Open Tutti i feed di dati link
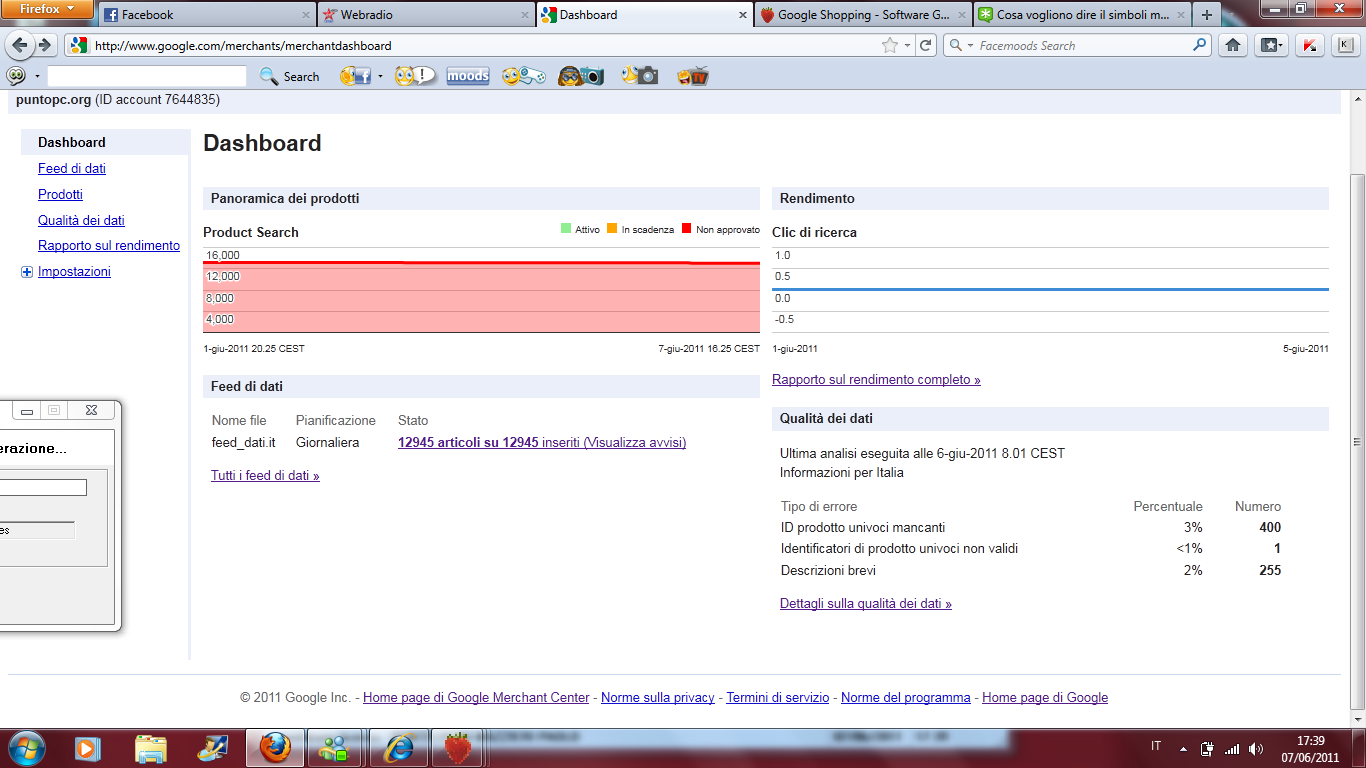The height and width of the screenshot is (768, 1366). pyautogui.click(x=265, y=476)
